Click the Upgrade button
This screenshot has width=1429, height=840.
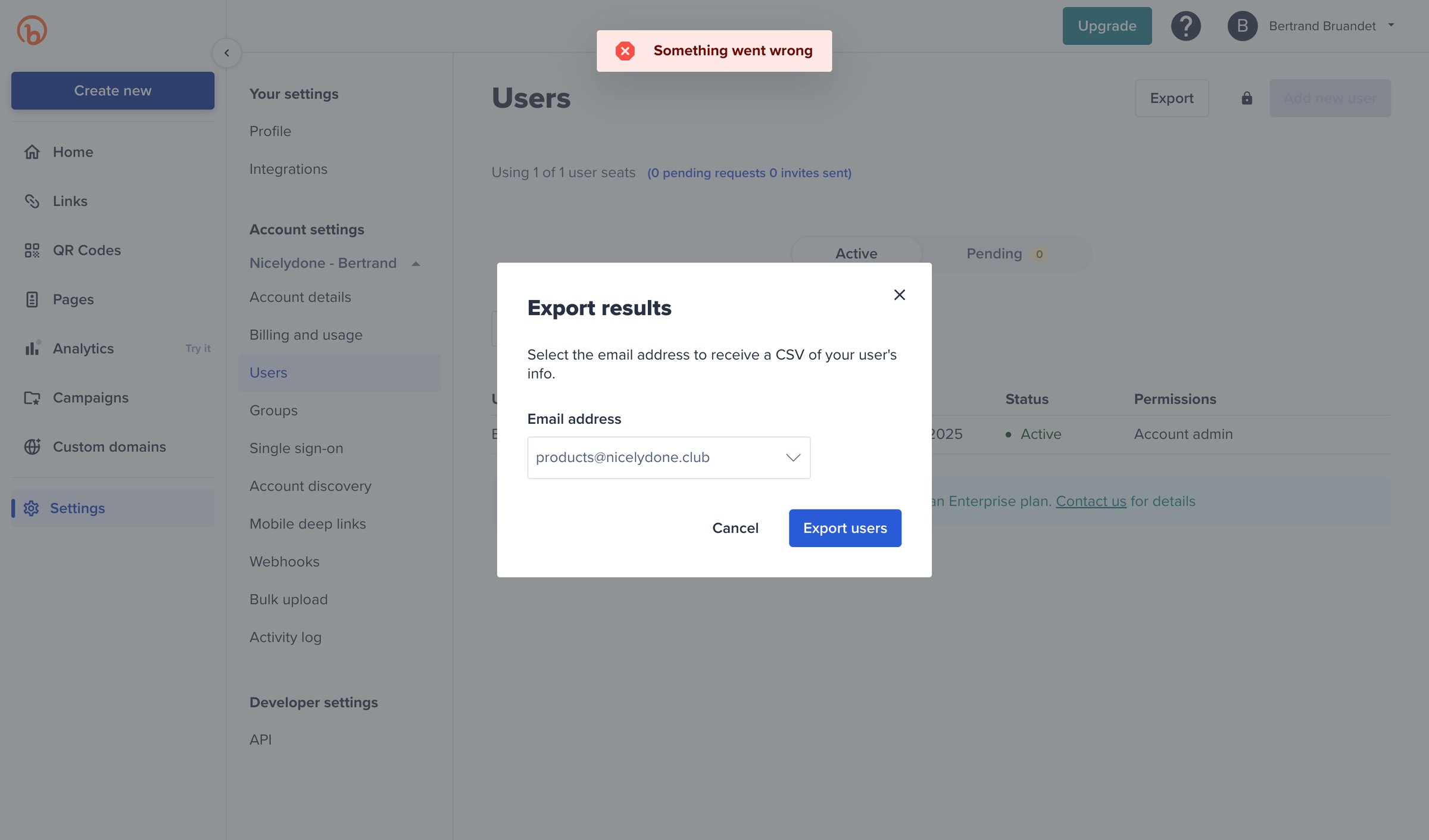click(x=1107, y=26)
